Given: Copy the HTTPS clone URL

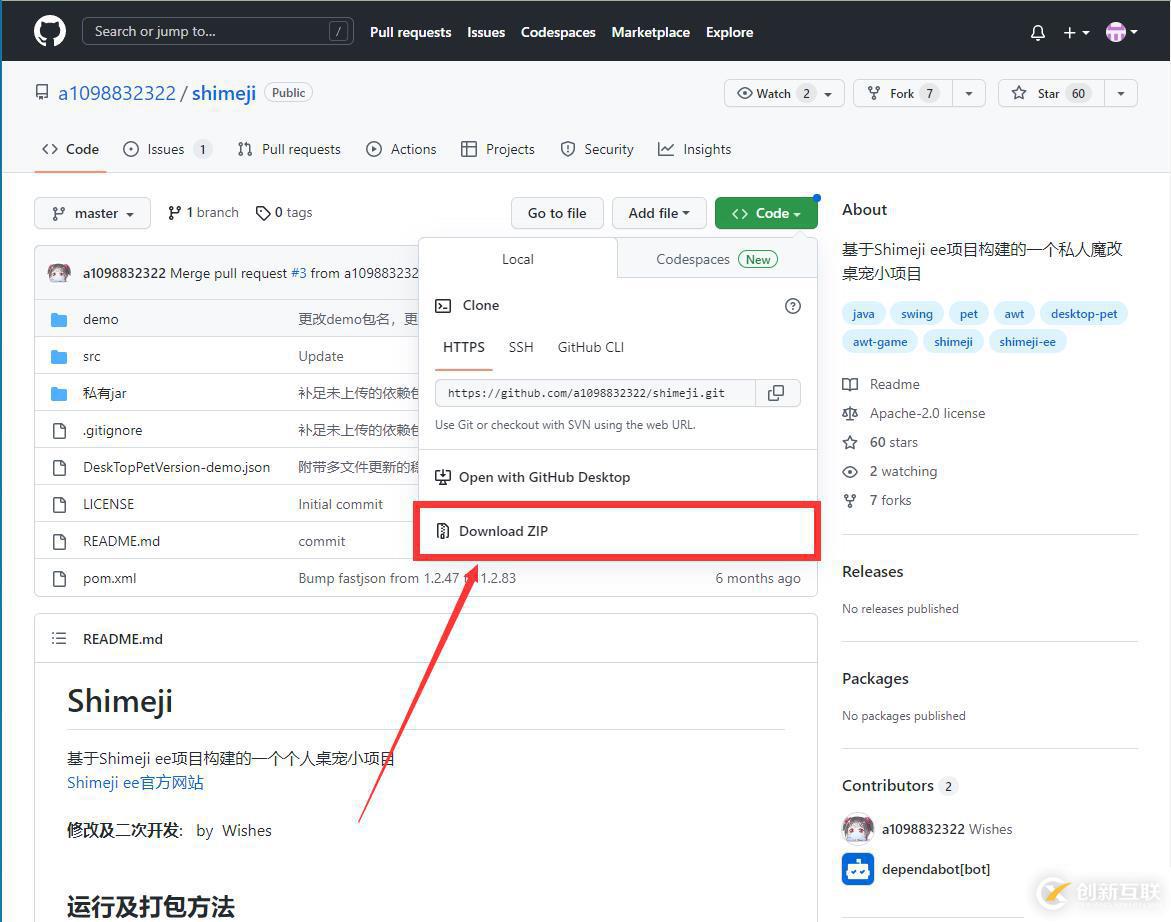Looking at the screenshot, I should 777,393.
